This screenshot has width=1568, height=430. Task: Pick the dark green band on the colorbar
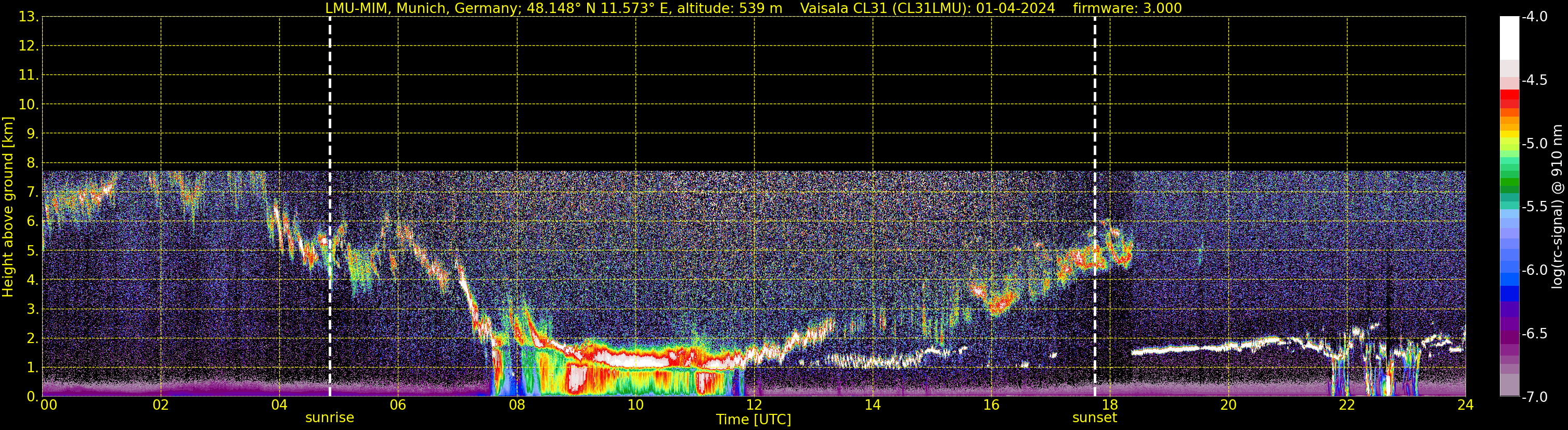point(1509,185)
